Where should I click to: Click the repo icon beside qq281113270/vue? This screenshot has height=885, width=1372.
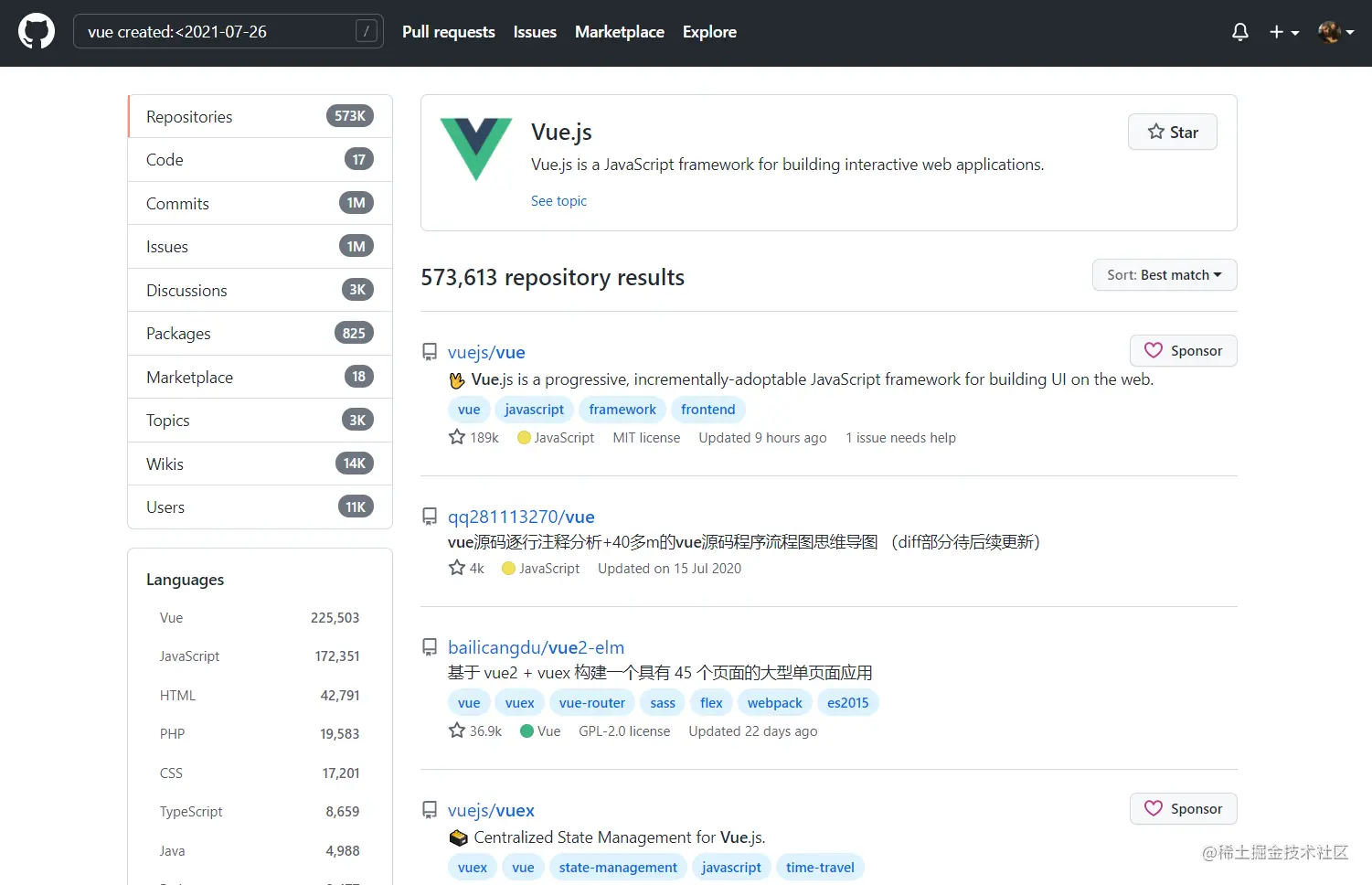pos(430,517)
